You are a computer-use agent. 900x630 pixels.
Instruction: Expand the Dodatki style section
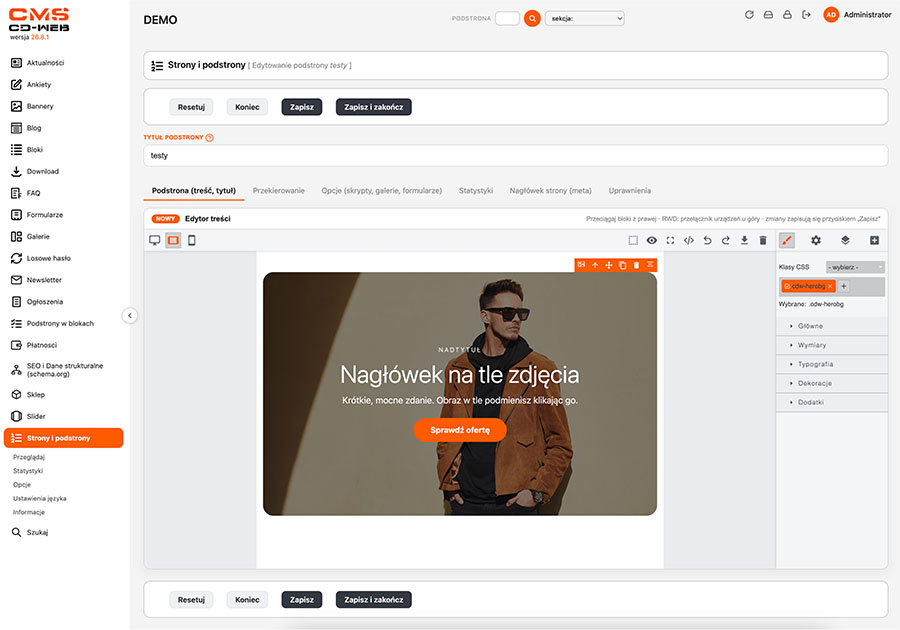(832, 402)
